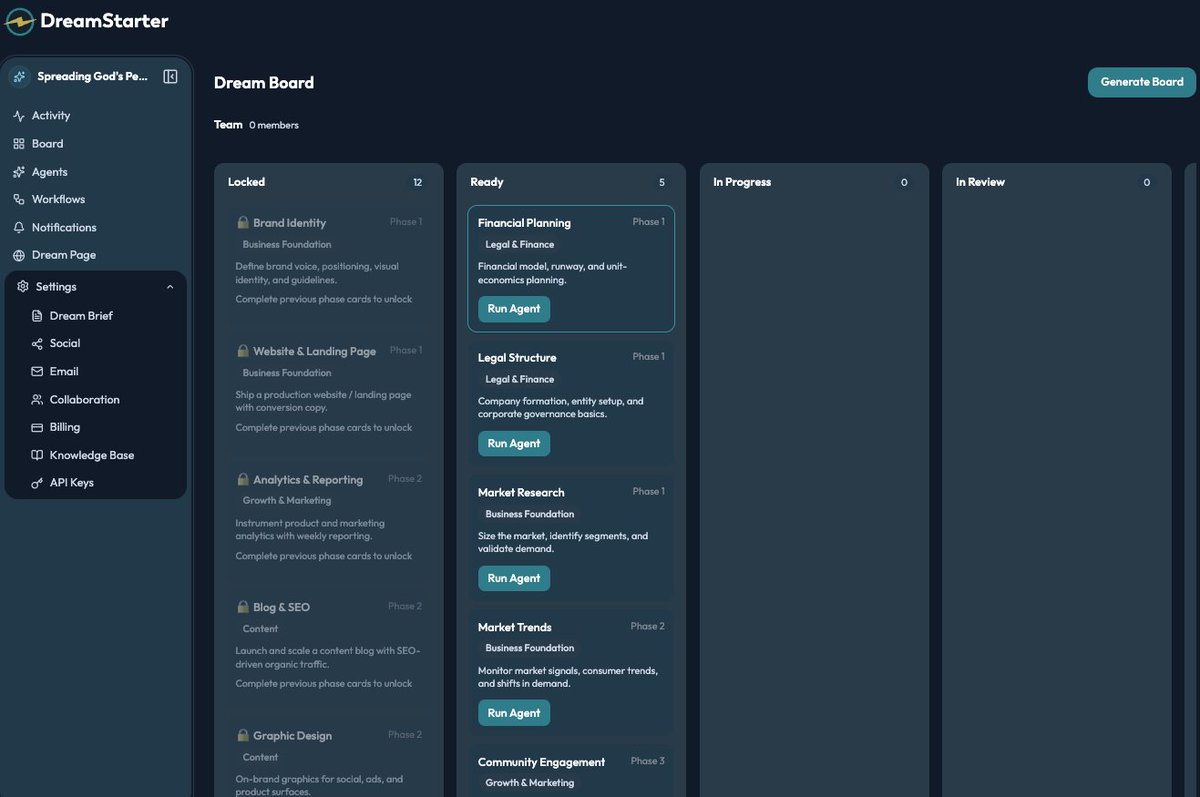Click the 0 members team label
Image resolution: width=1200 pixels, height=797 pixels.
pyautogui.click(x=274, y=125)
